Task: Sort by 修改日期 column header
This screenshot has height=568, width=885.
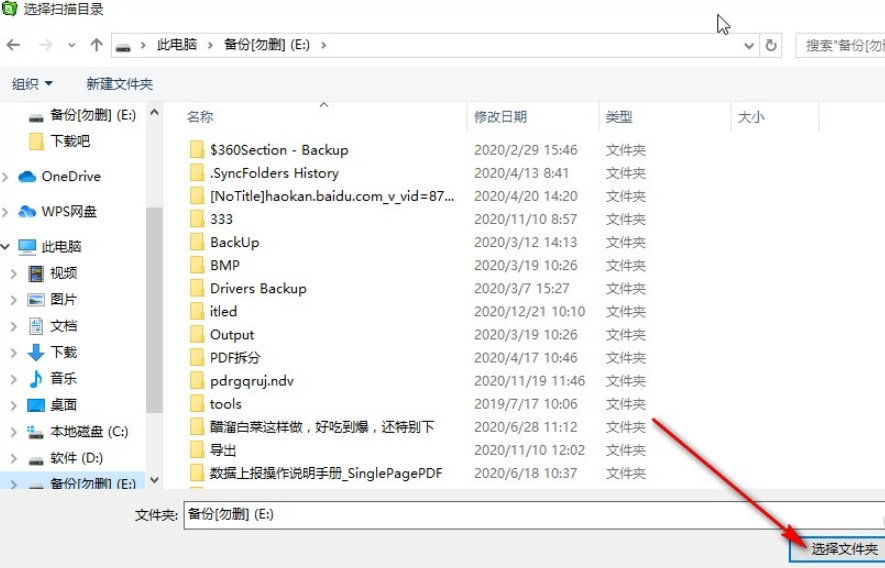Action: [x=500, y=117]
